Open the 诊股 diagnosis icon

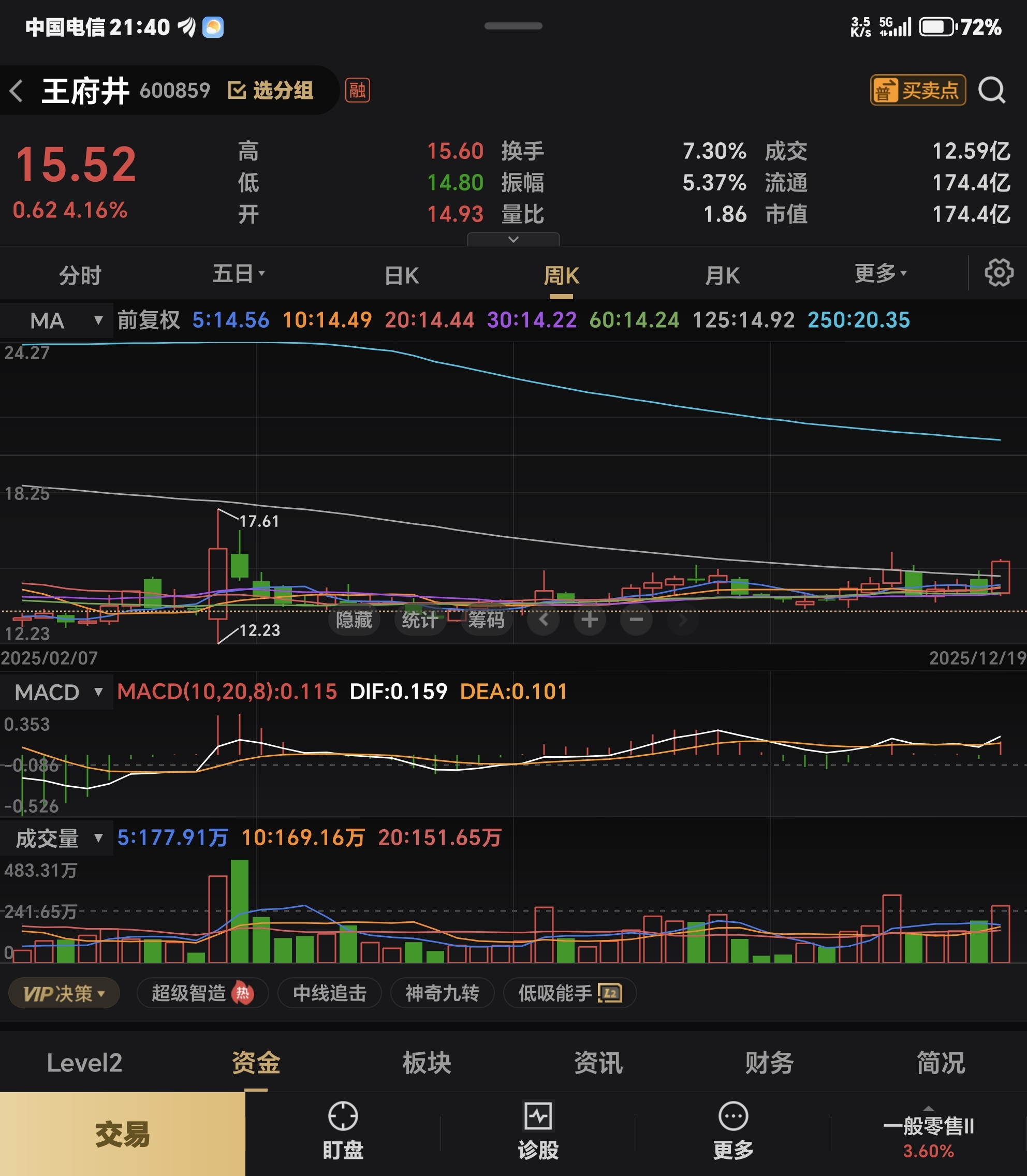(x=537, y=1116)
